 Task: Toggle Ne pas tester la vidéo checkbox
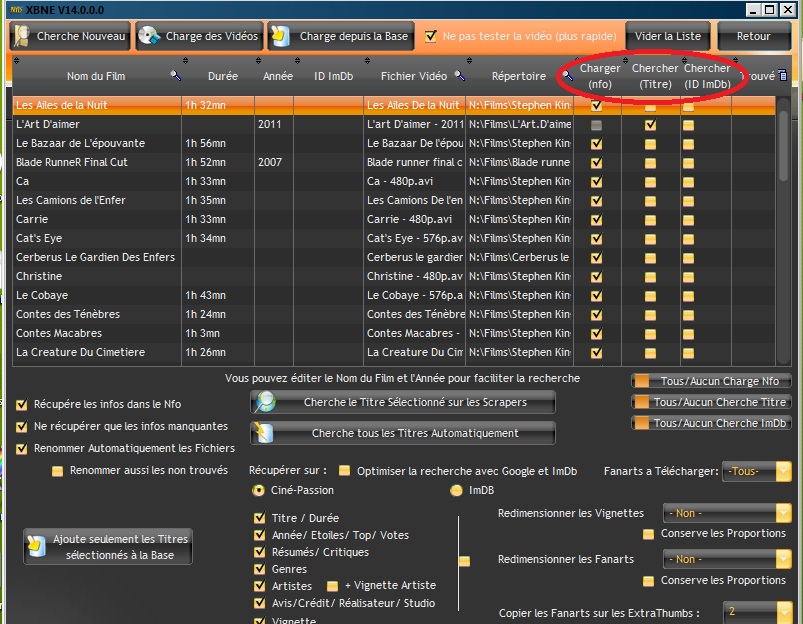point(431,37)
